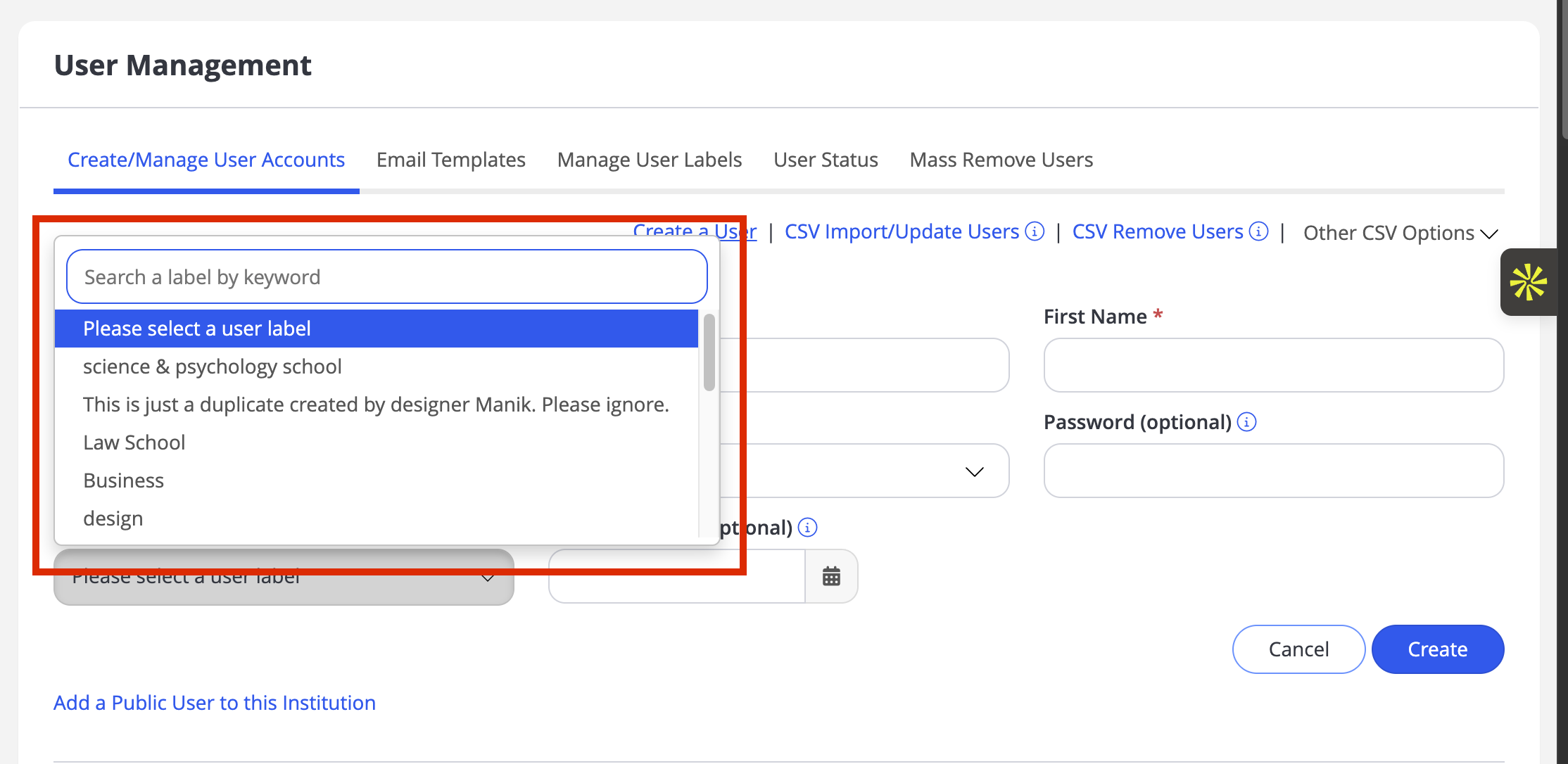Image resolution: width=1568 pixels, height=764 pixels.
Task: Click the label list scrollbar thumb
Action: coord(709,352)
